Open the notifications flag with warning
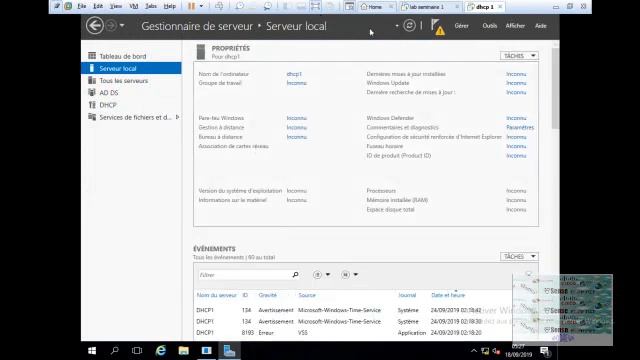Viewport: 640px width, 360px height. tap(438, 27)
